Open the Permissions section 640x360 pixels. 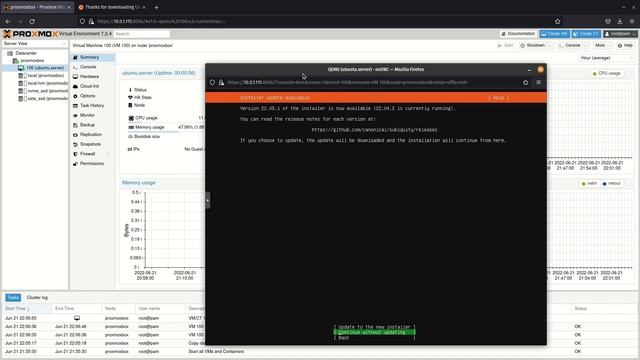pyautogui.click(x=93, y=164)
